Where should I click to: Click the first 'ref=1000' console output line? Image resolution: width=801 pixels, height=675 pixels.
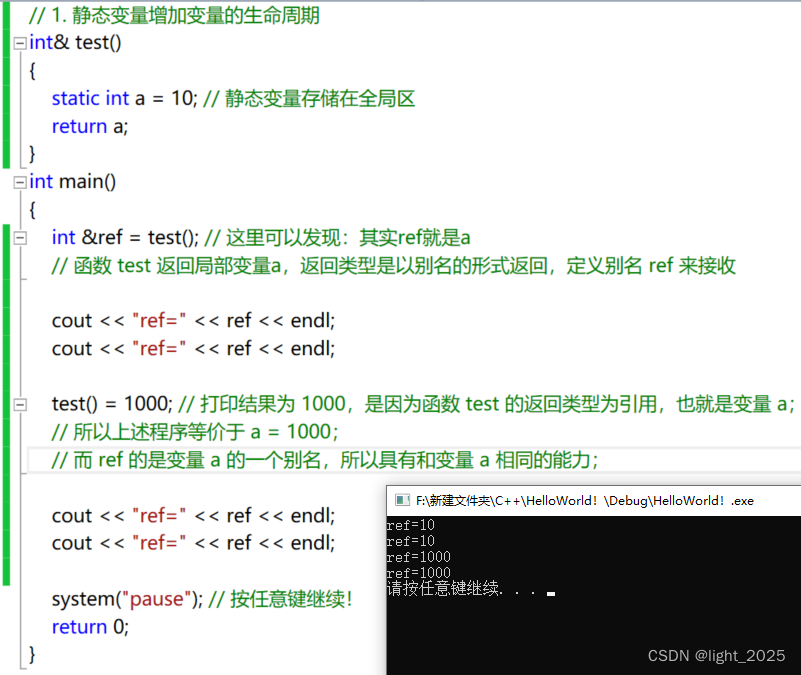point(419,557)
